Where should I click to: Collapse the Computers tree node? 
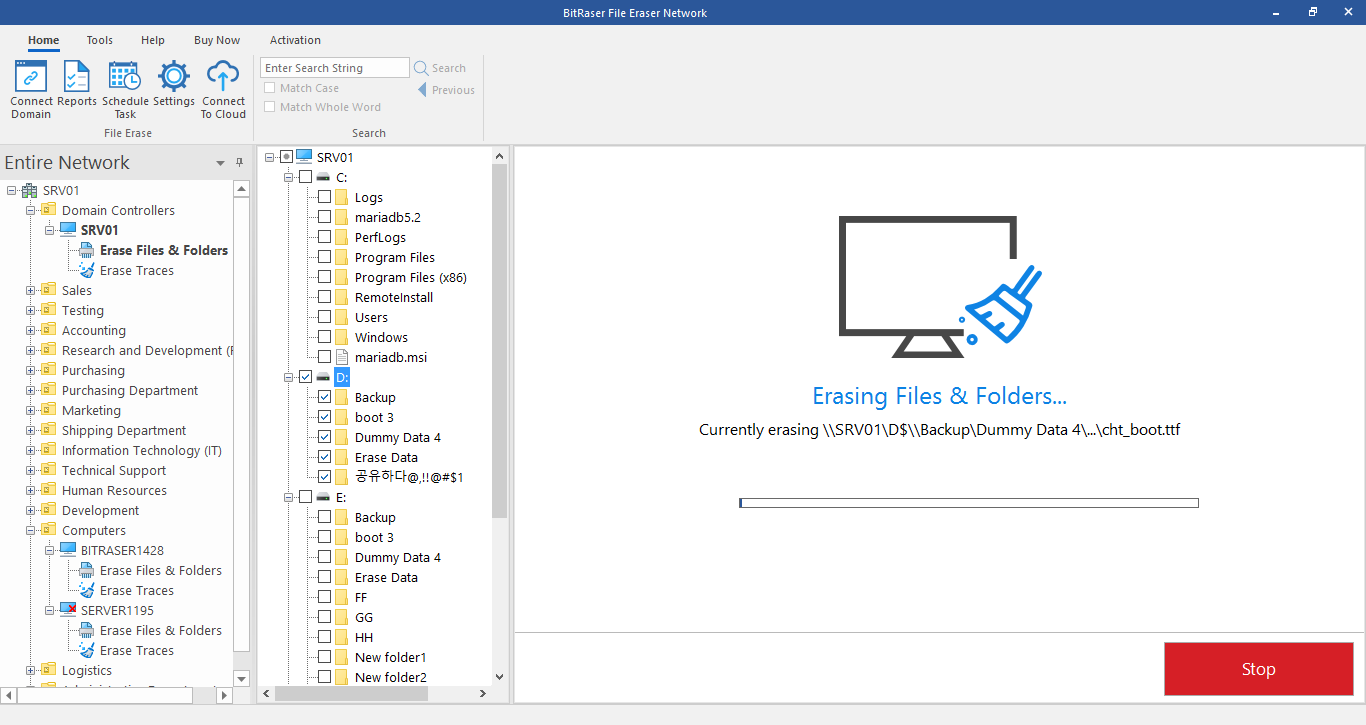pos(30,530)
